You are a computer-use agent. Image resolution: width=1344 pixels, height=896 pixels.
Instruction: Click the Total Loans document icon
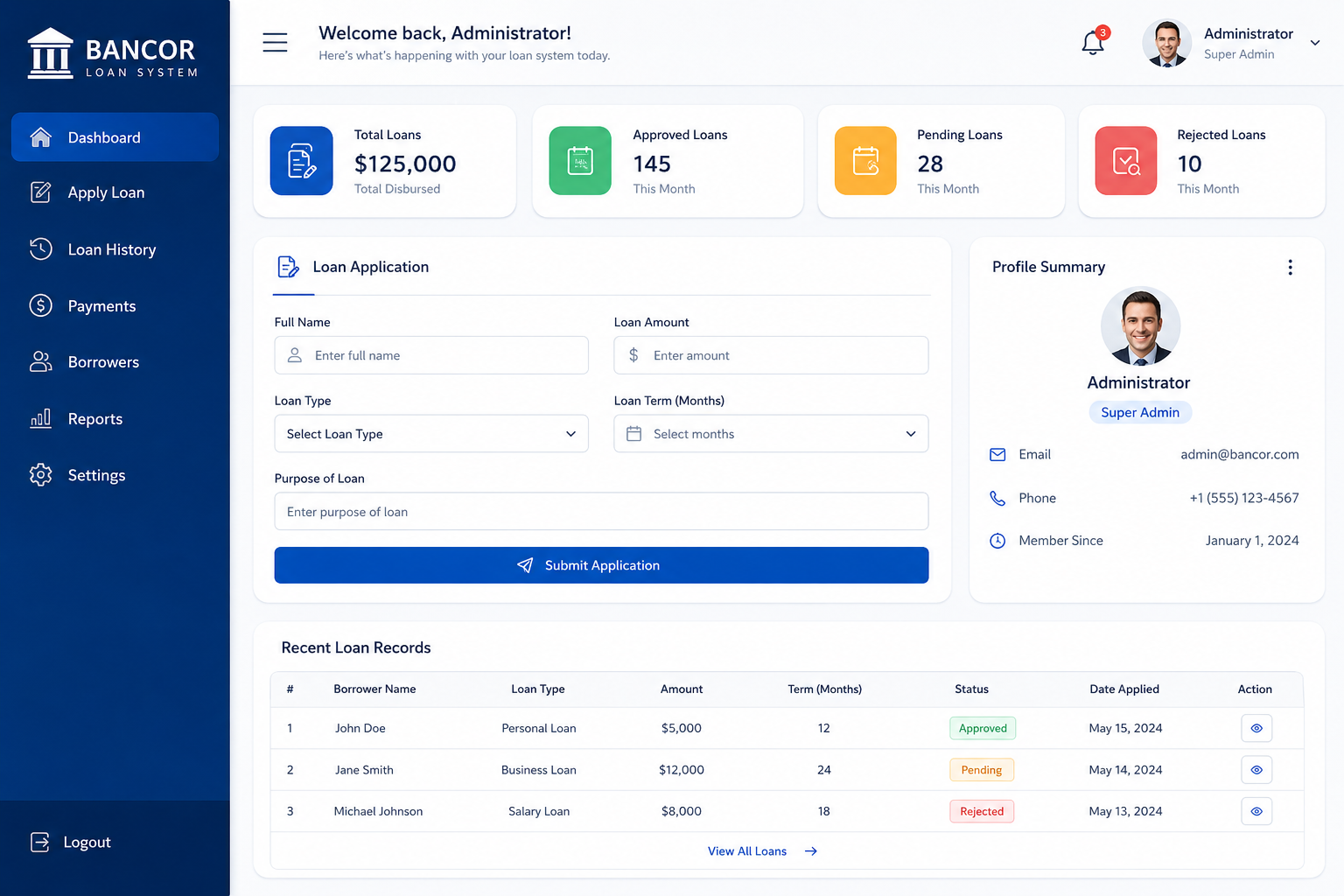(x=301, y=161)
